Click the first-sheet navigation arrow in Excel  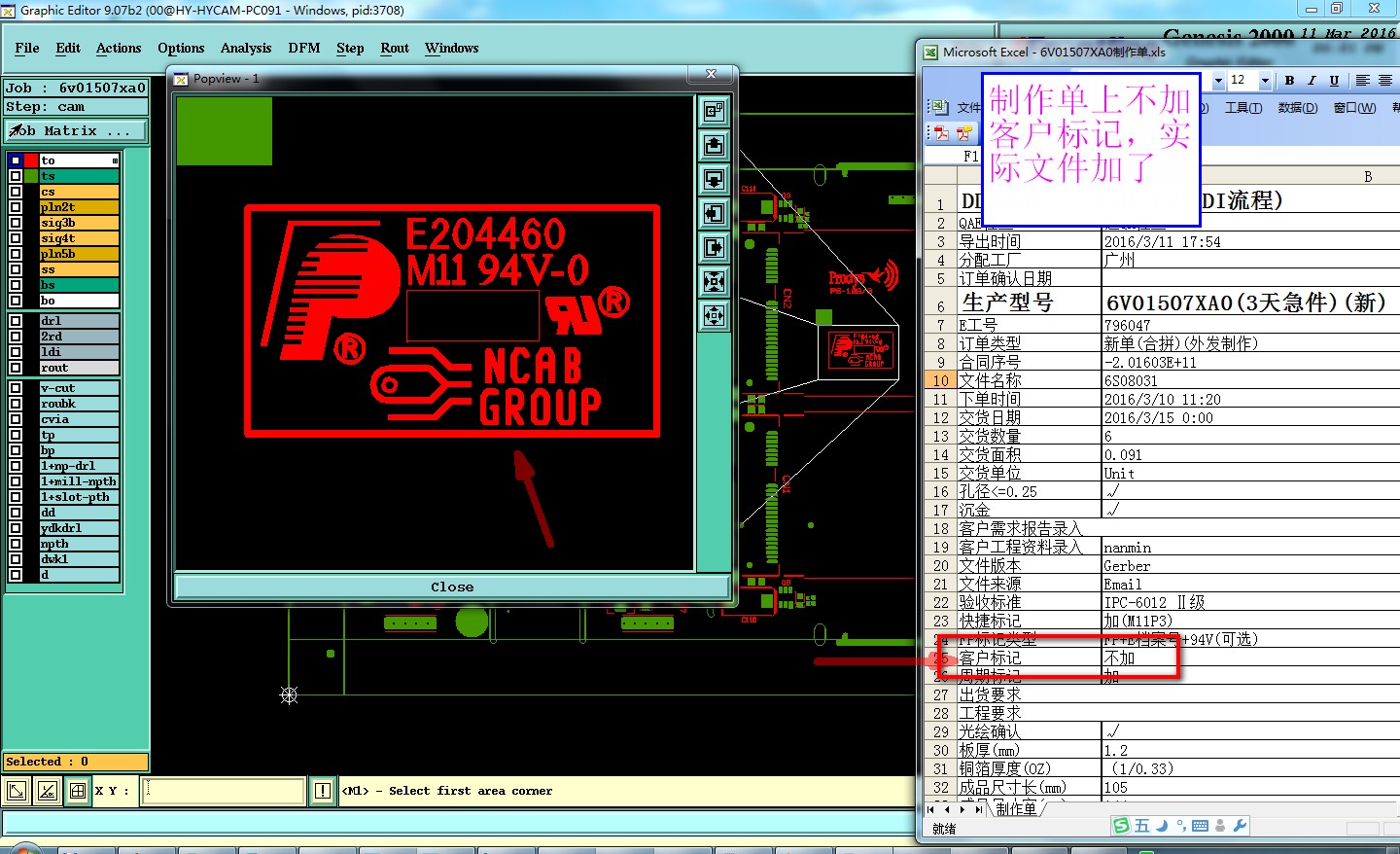931,809
